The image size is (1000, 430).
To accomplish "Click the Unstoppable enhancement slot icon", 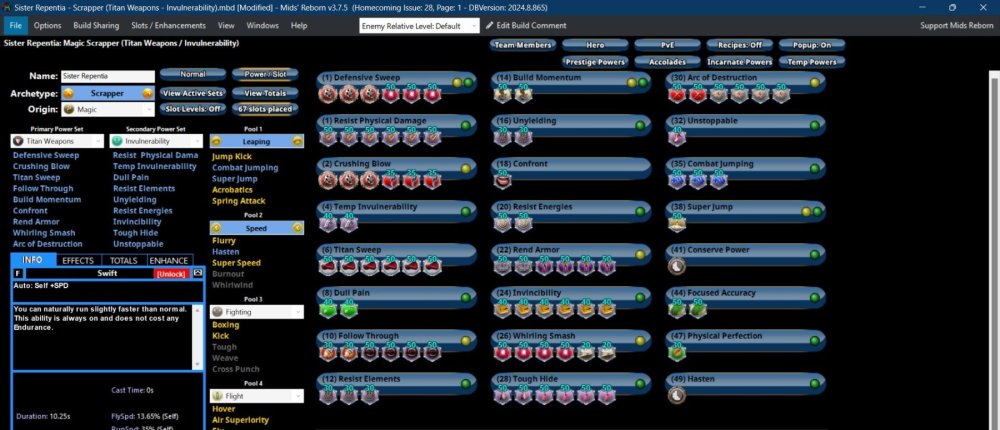I will click(x=677, y=137).
